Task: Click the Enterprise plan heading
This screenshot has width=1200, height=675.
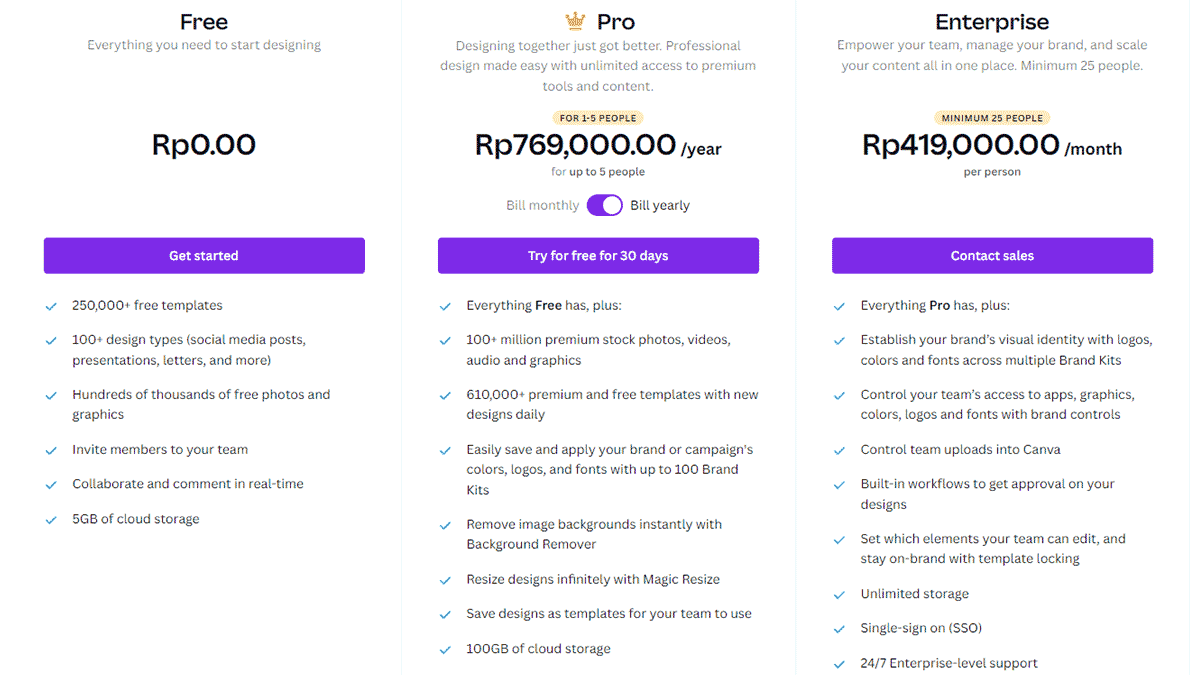Action: [991, 21]
